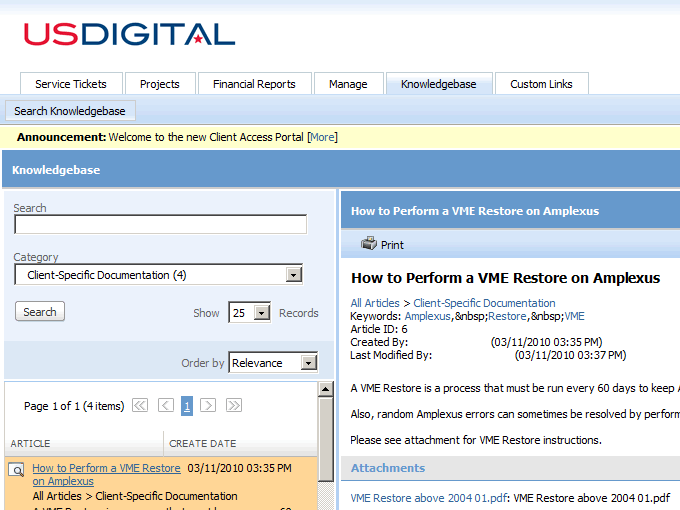
Task: Go to previous results page arrow
Action: click(x=166, y=405)
